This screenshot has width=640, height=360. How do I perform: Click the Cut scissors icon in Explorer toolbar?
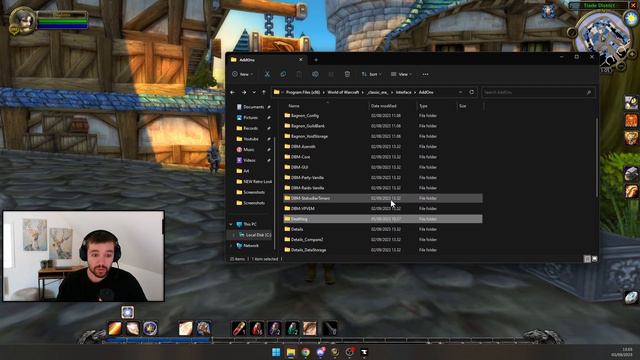[267, 74]
